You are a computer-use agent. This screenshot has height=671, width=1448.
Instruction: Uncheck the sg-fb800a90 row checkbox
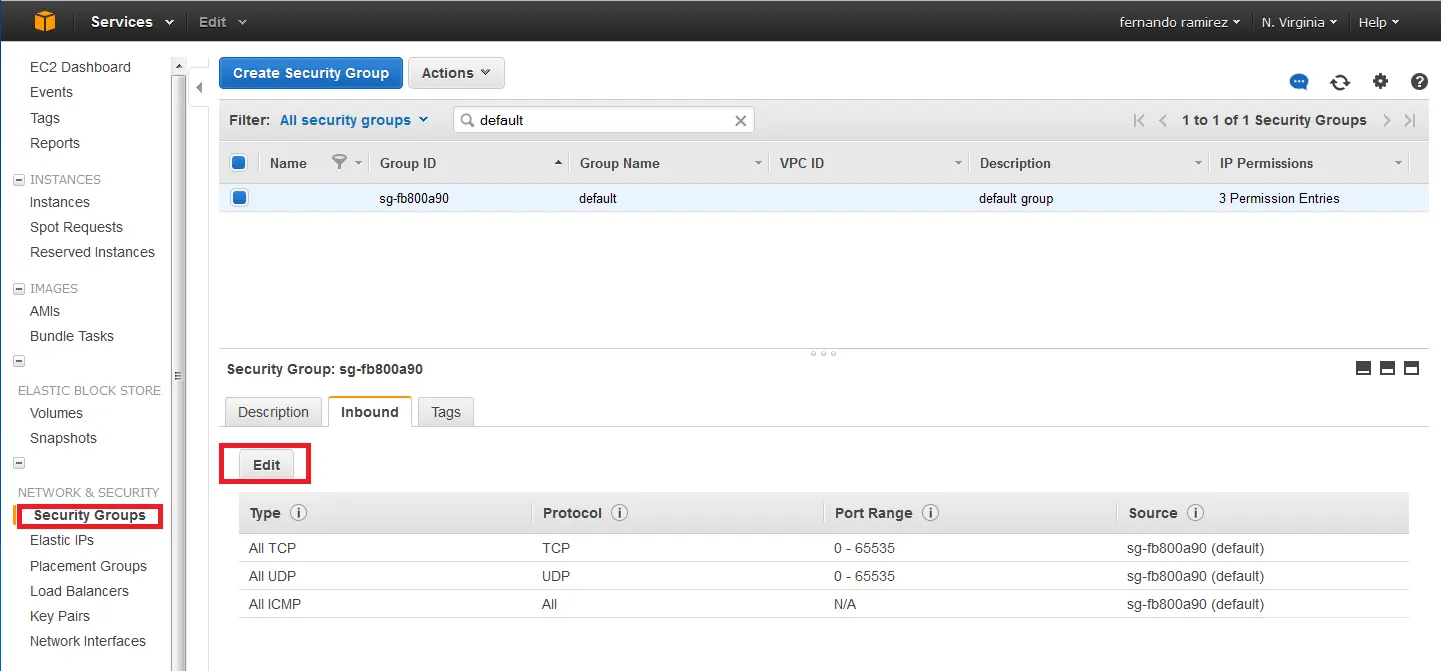pos(239,198)
